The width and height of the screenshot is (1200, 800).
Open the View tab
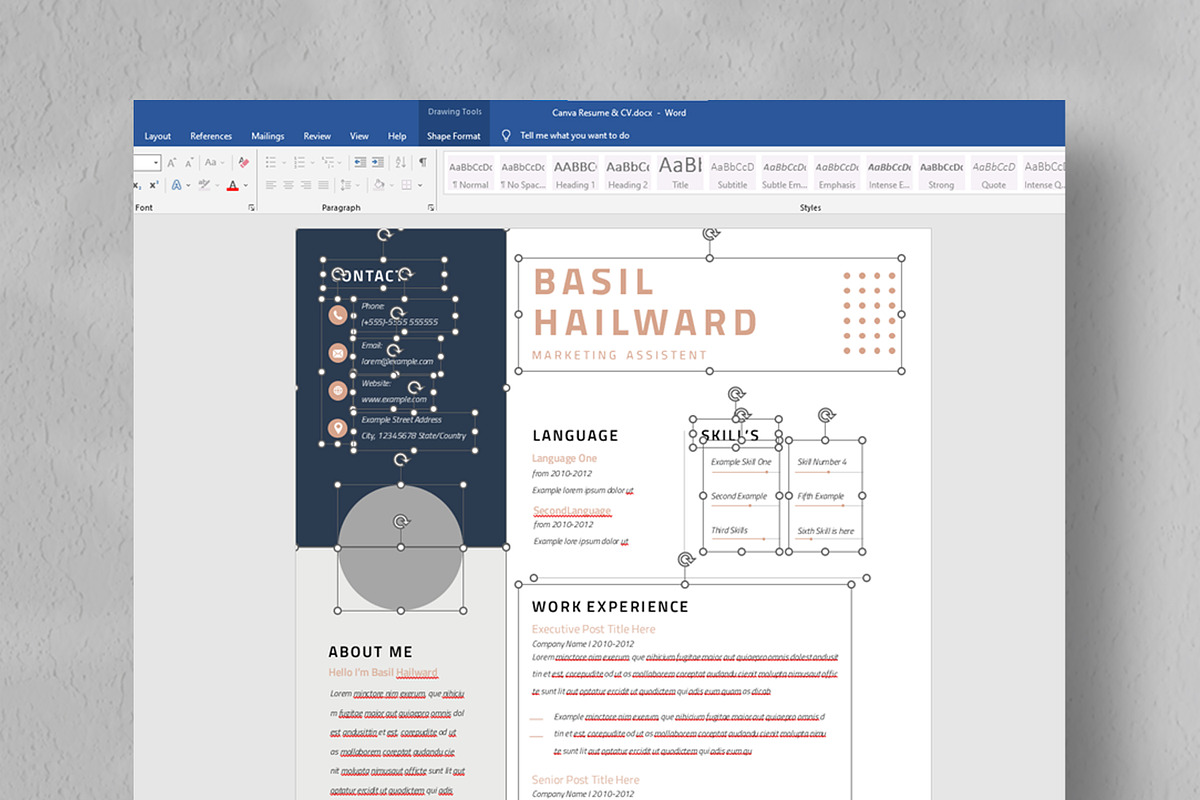pos(359,136)
